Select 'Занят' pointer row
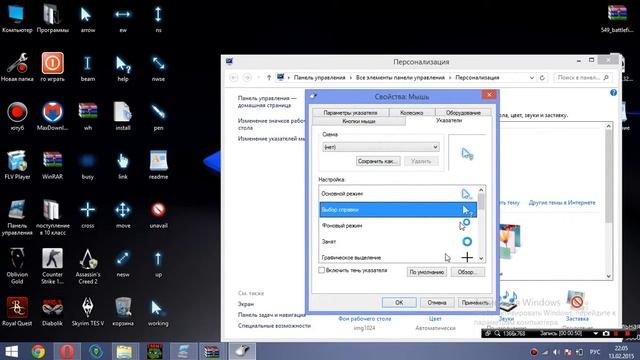The image size is (640, 360). [x=398, y=241]
